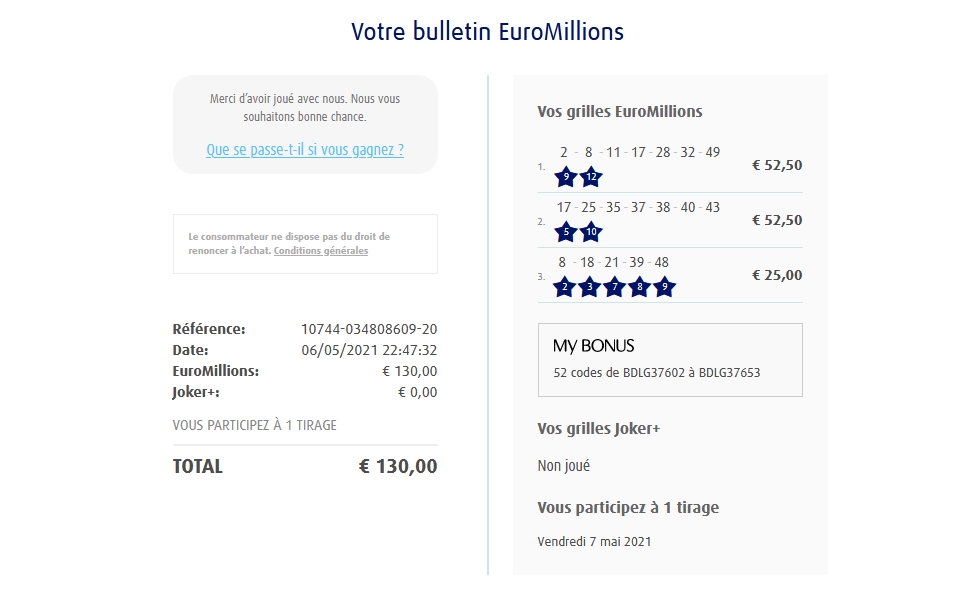
Task: Click star number 9 in the first grid
Action: point(566,177)
